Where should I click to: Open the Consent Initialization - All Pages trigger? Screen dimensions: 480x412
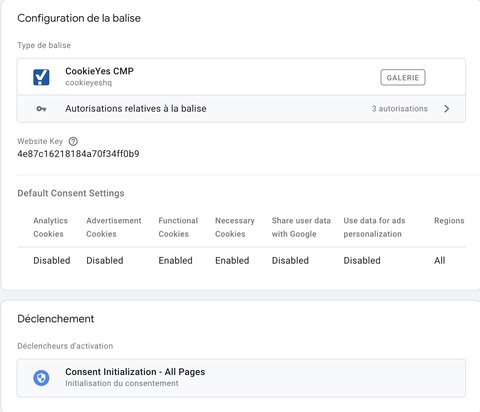pos(241,378)
